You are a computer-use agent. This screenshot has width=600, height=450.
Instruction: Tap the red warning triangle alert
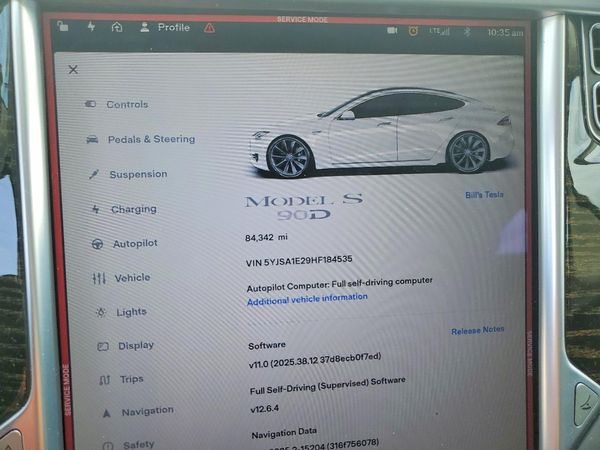[x=209, y=28]
